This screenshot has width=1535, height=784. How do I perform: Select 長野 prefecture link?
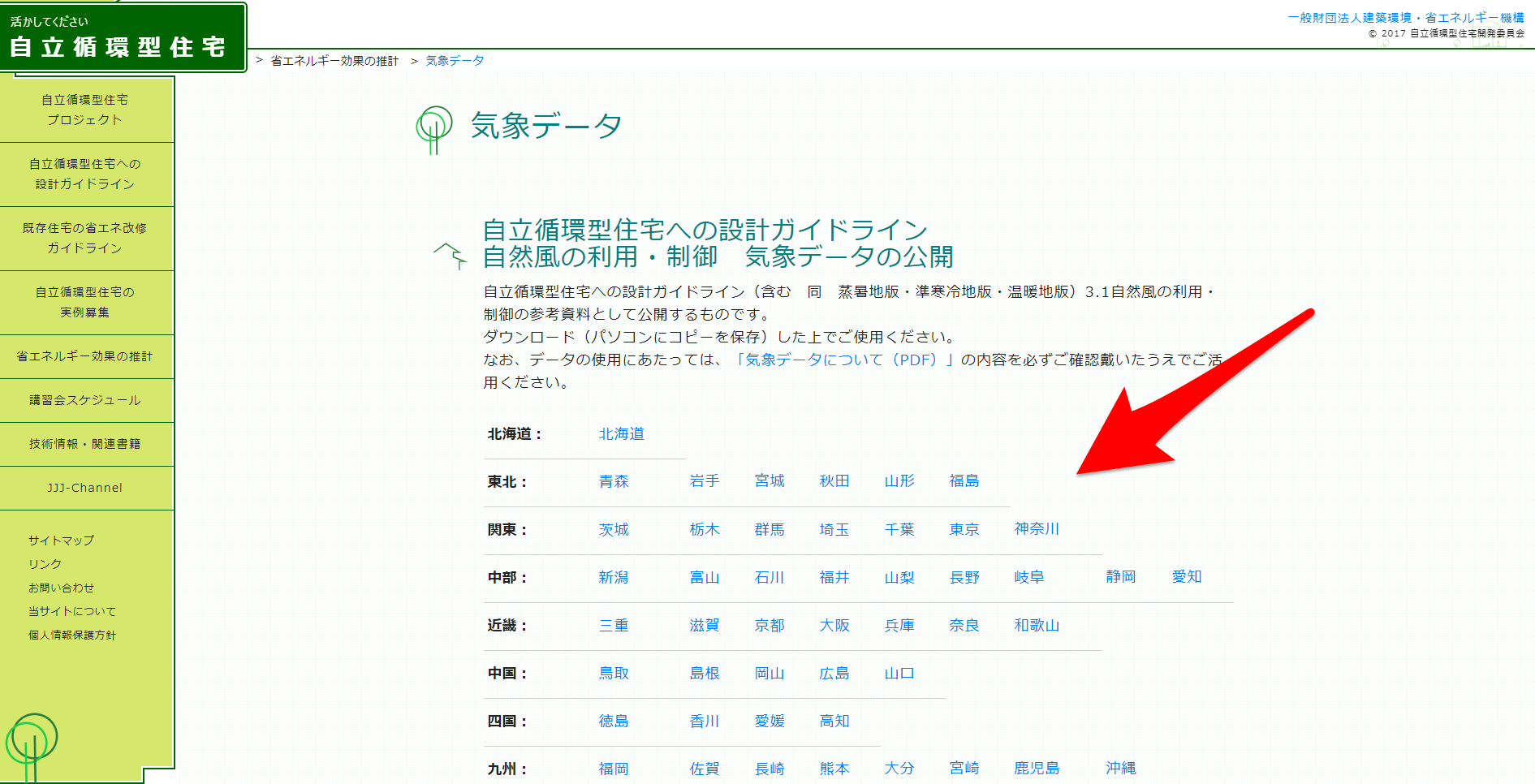click(x=964, y=577)
